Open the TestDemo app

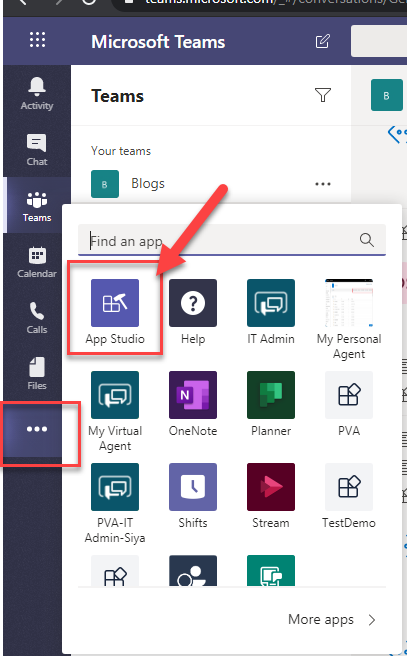[349, 496]
